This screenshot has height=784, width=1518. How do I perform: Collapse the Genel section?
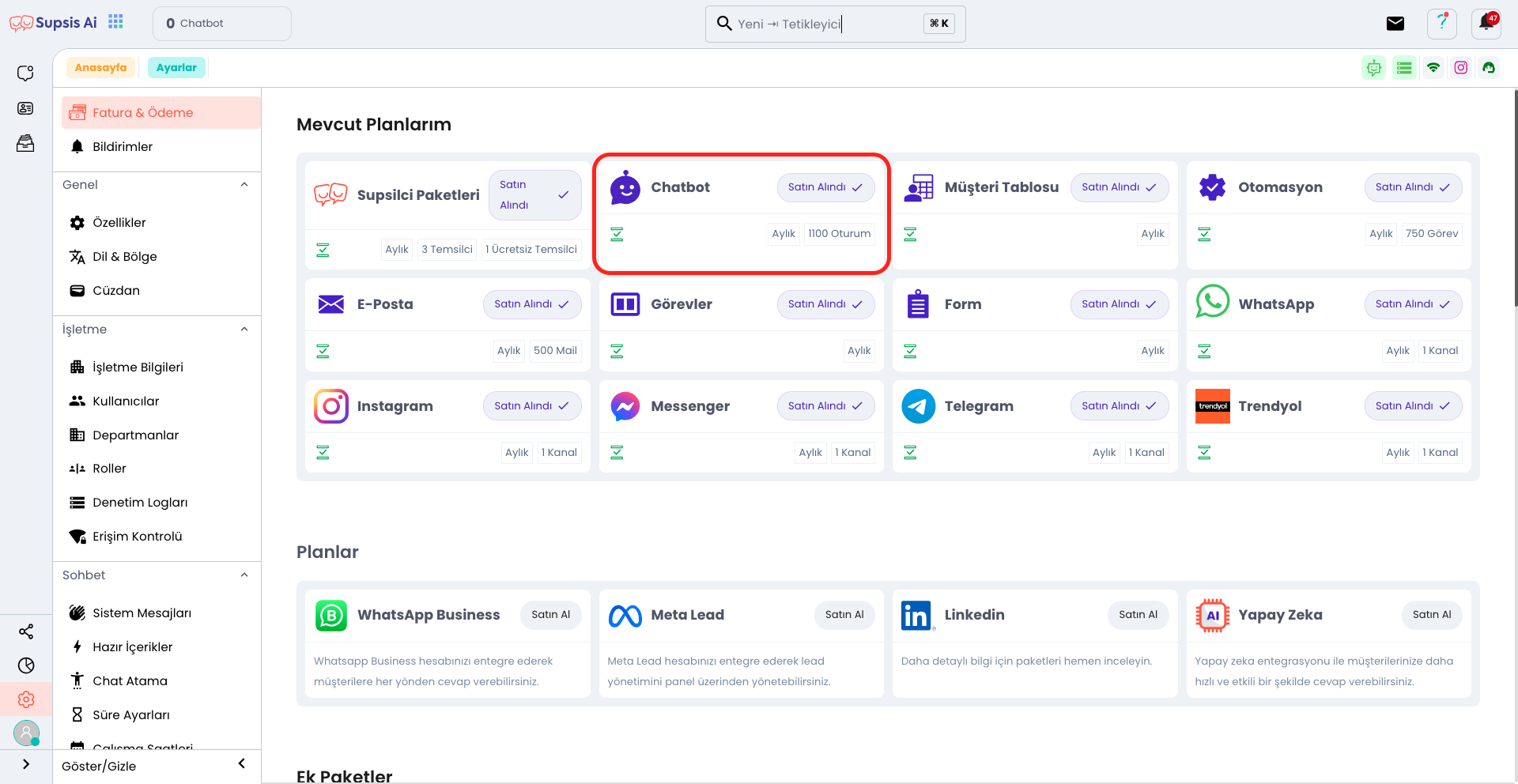click(244, 185)
